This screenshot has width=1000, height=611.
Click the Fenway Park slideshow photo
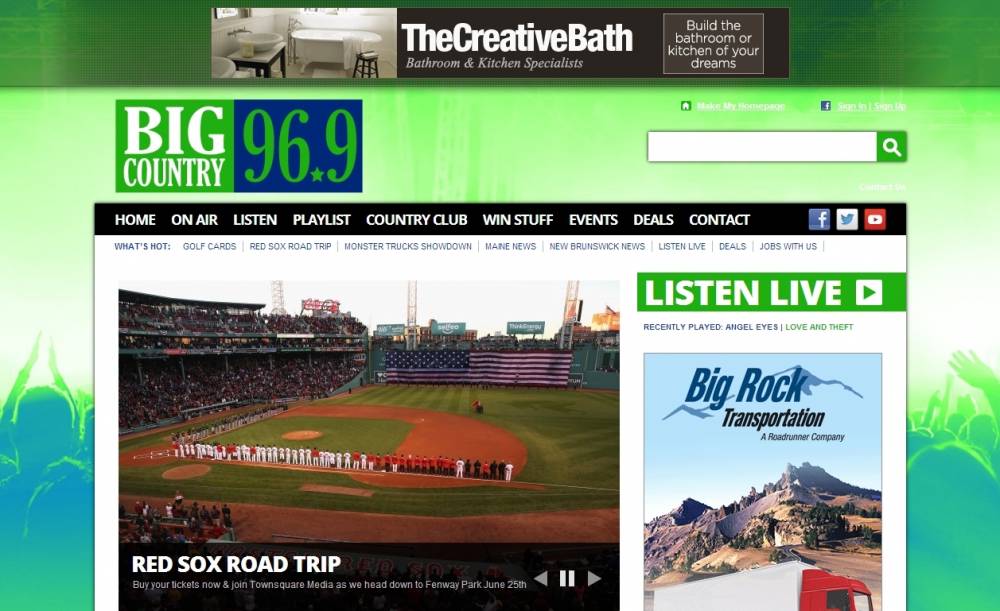pyautogui.click(x=369, y=411)
